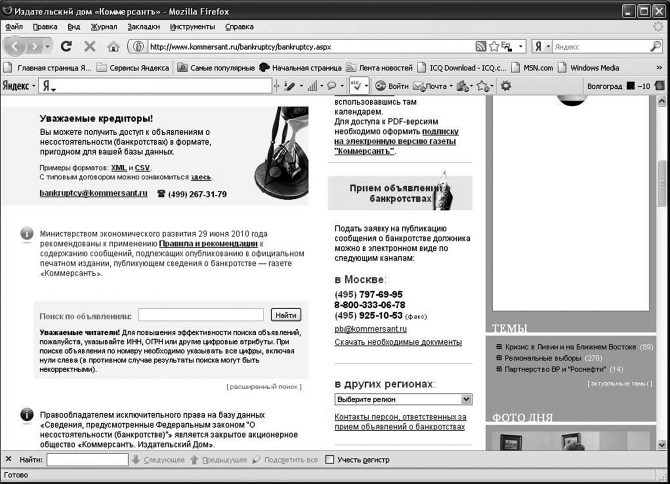Subscribe via the RSS feed icon in address bar
This screenshot has height=484, width=670.
pos(481,47)
